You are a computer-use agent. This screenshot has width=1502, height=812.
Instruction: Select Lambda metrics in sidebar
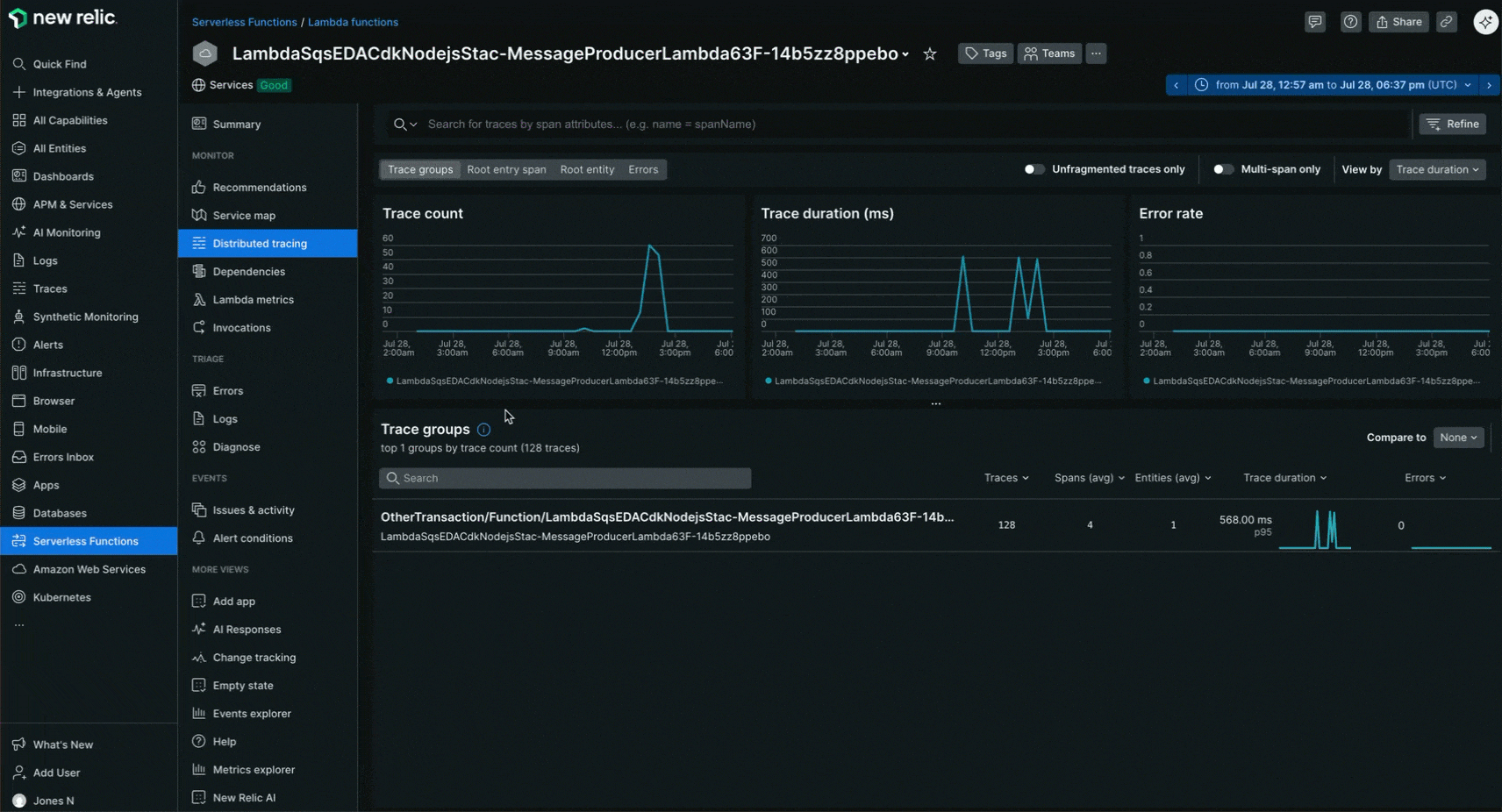[253, 299]
